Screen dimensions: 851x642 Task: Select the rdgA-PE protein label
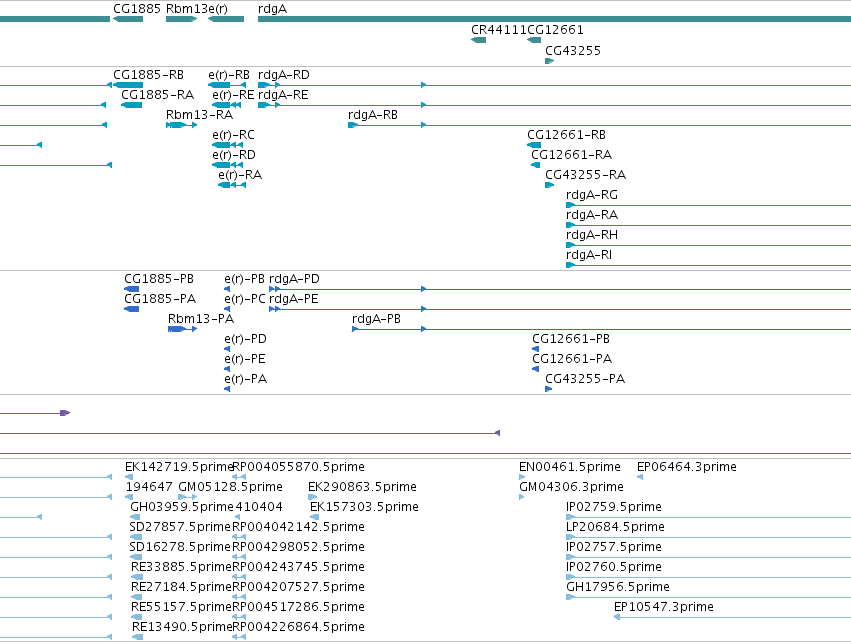294,298
